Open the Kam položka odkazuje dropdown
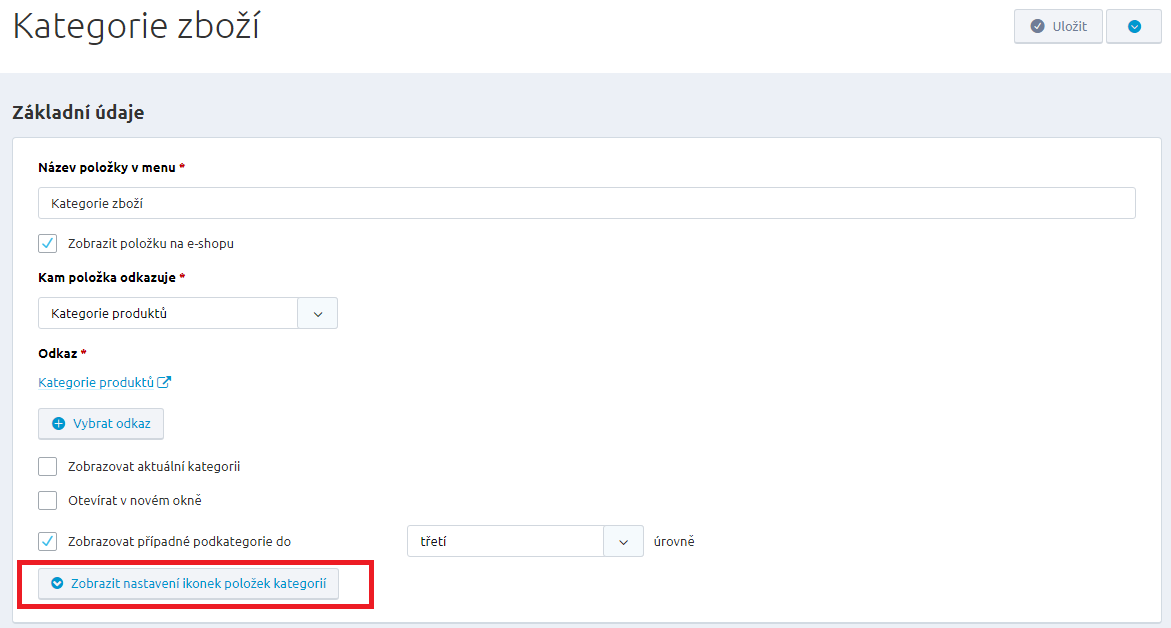The image size is (1171, 628). tap(187, 313)
